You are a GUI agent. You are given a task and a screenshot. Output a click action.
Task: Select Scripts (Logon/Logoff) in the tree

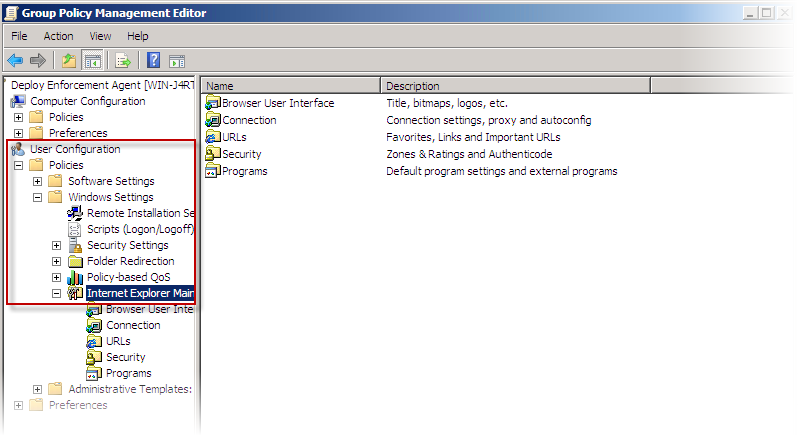139,229
